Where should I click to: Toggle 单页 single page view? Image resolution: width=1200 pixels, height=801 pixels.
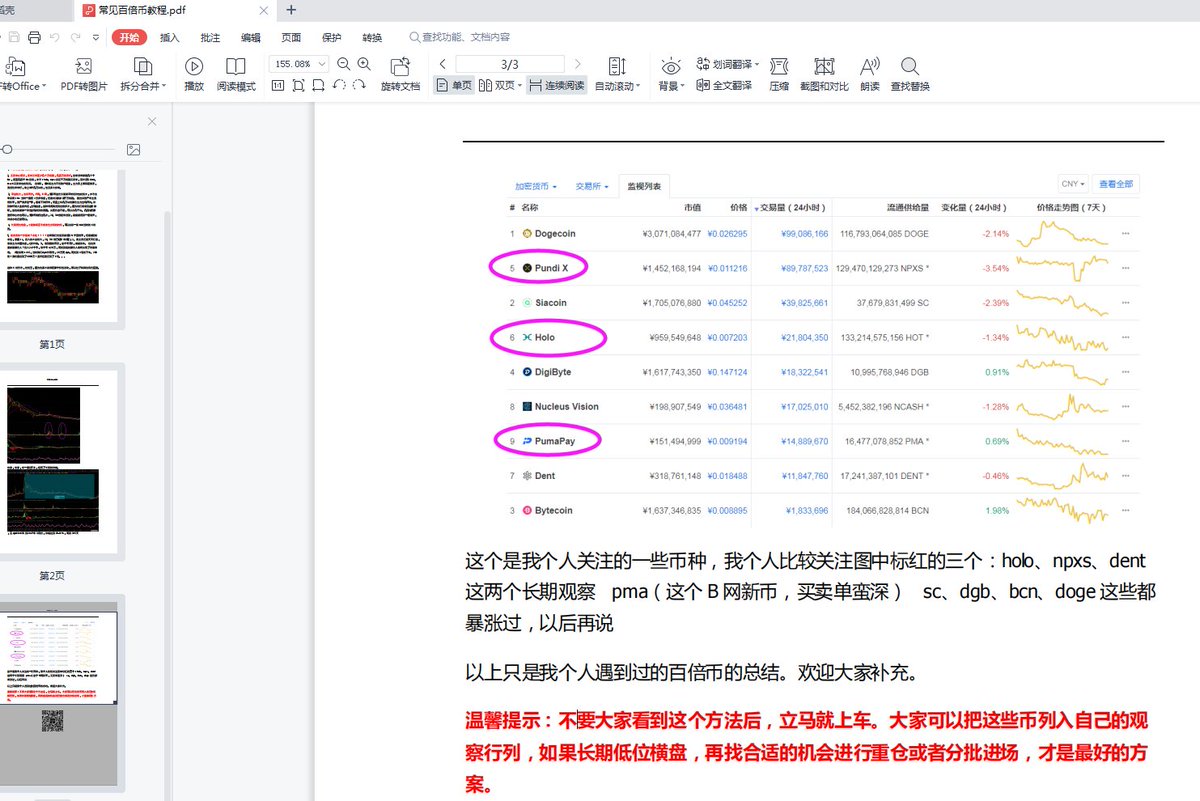[x=454, y=86]
